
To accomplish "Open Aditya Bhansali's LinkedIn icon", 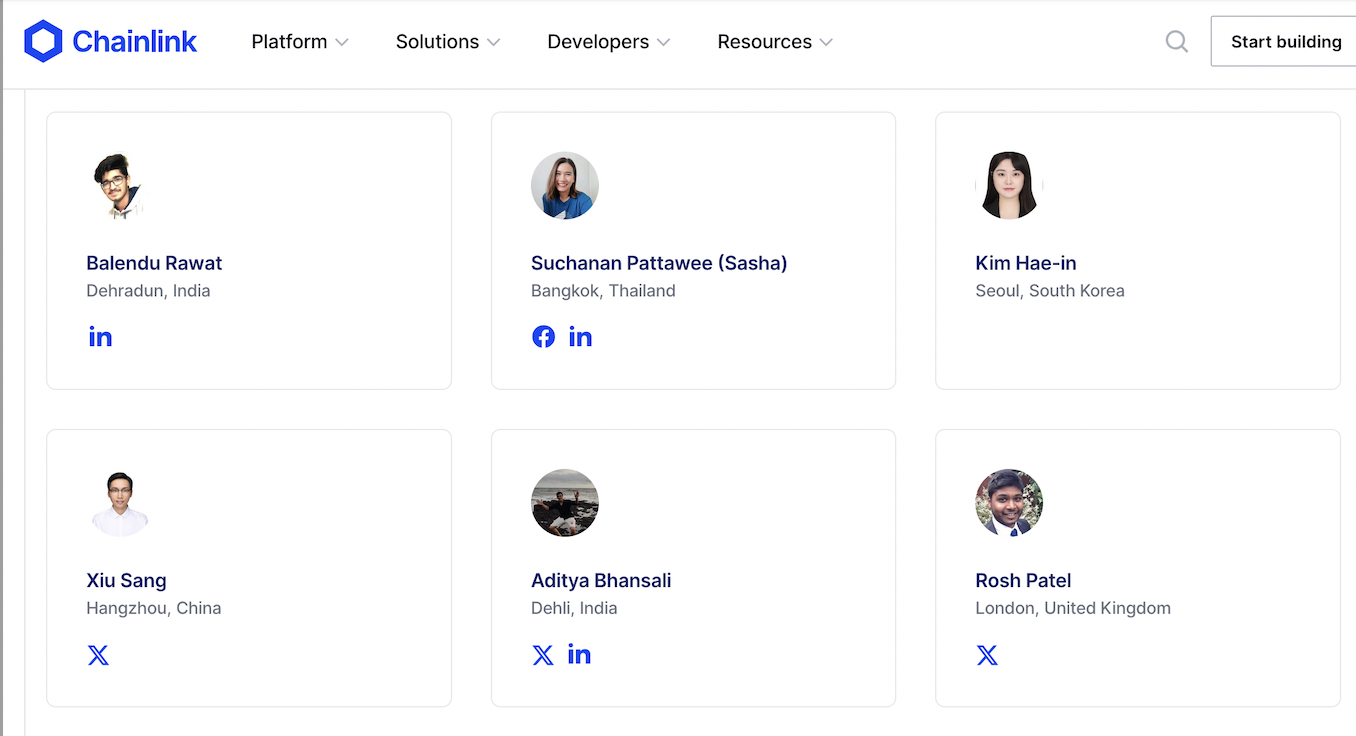I will pyautogui.click(x=579, y=654).
